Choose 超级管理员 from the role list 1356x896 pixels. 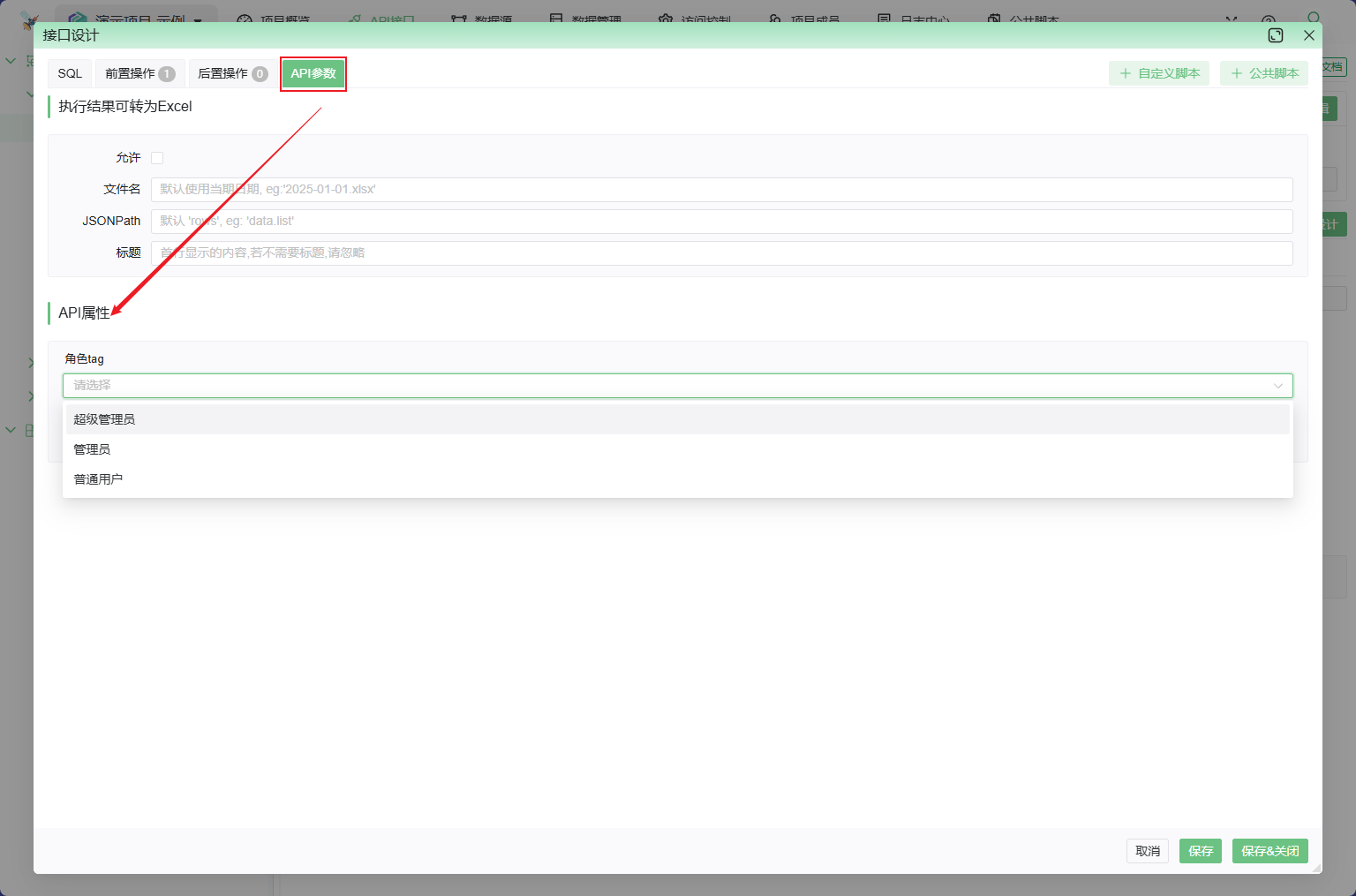(104, 419)
